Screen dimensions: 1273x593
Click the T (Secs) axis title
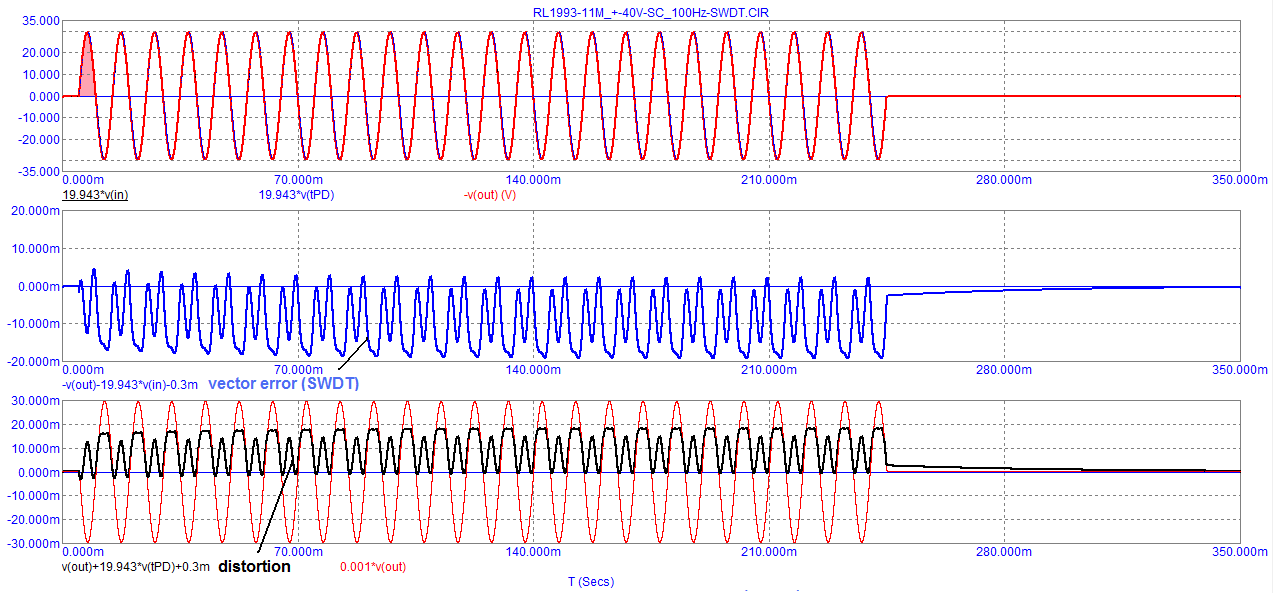point(591,581)
